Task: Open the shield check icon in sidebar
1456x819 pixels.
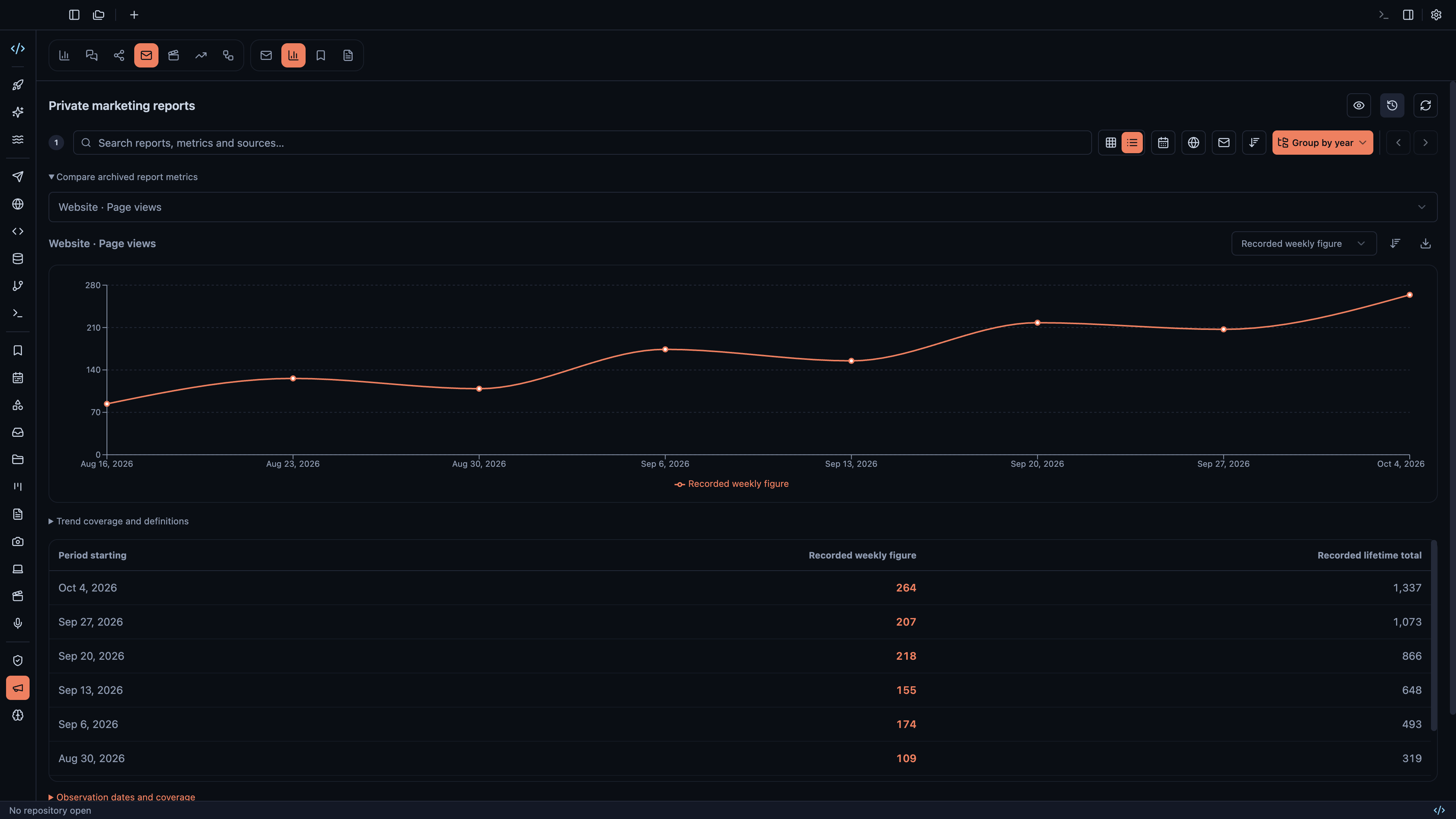Action: pyautogui.click(x=17, y=661)
